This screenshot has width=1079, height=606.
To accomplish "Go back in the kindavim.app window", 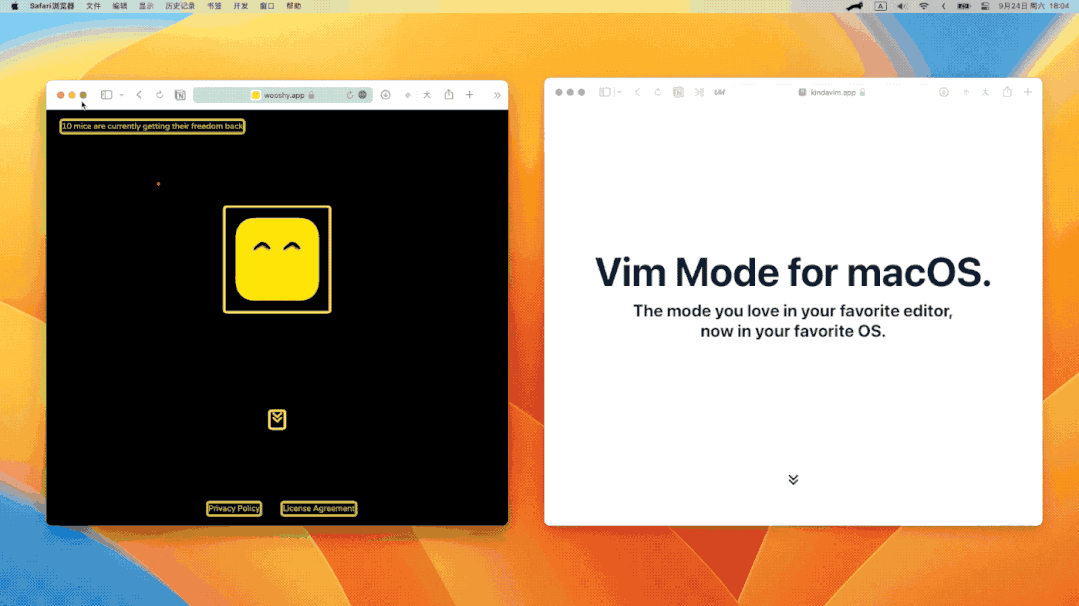I will (x=637, y=92).
